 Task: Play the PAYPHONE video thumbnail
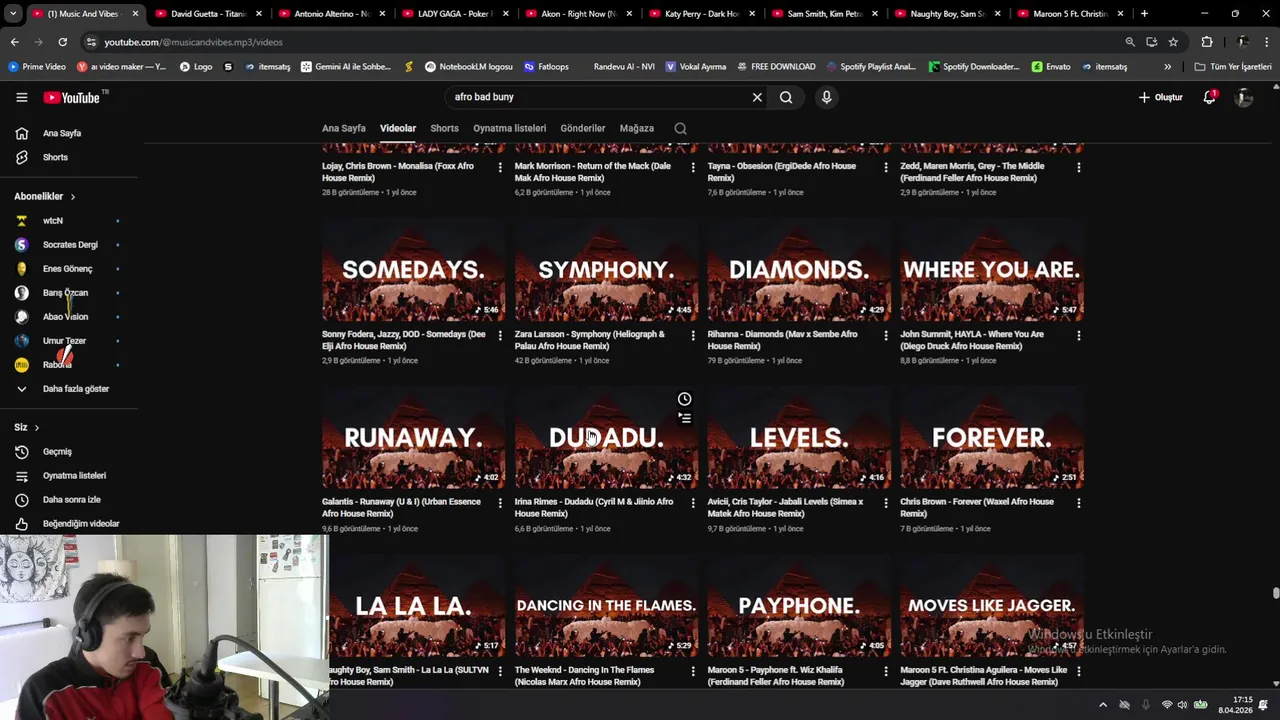point(799,606)
